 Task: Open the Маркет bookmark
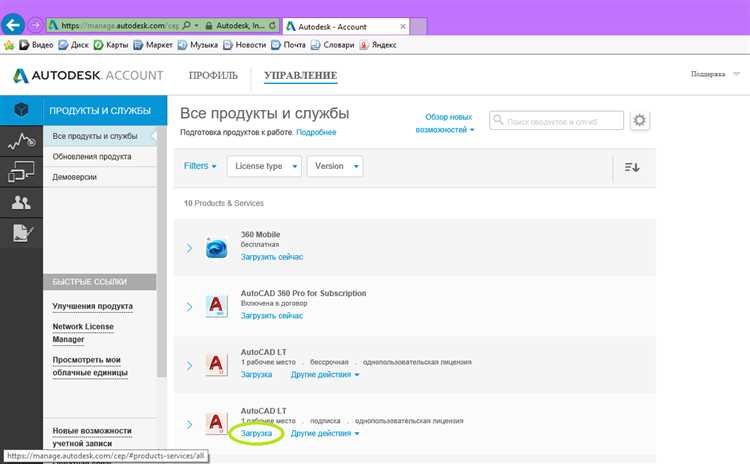[153, 45]
